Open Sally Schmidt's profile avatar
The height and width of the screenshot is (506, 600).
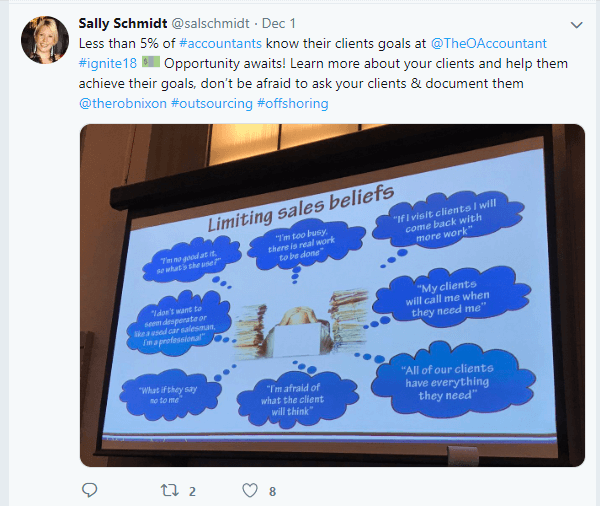point(45,39)
